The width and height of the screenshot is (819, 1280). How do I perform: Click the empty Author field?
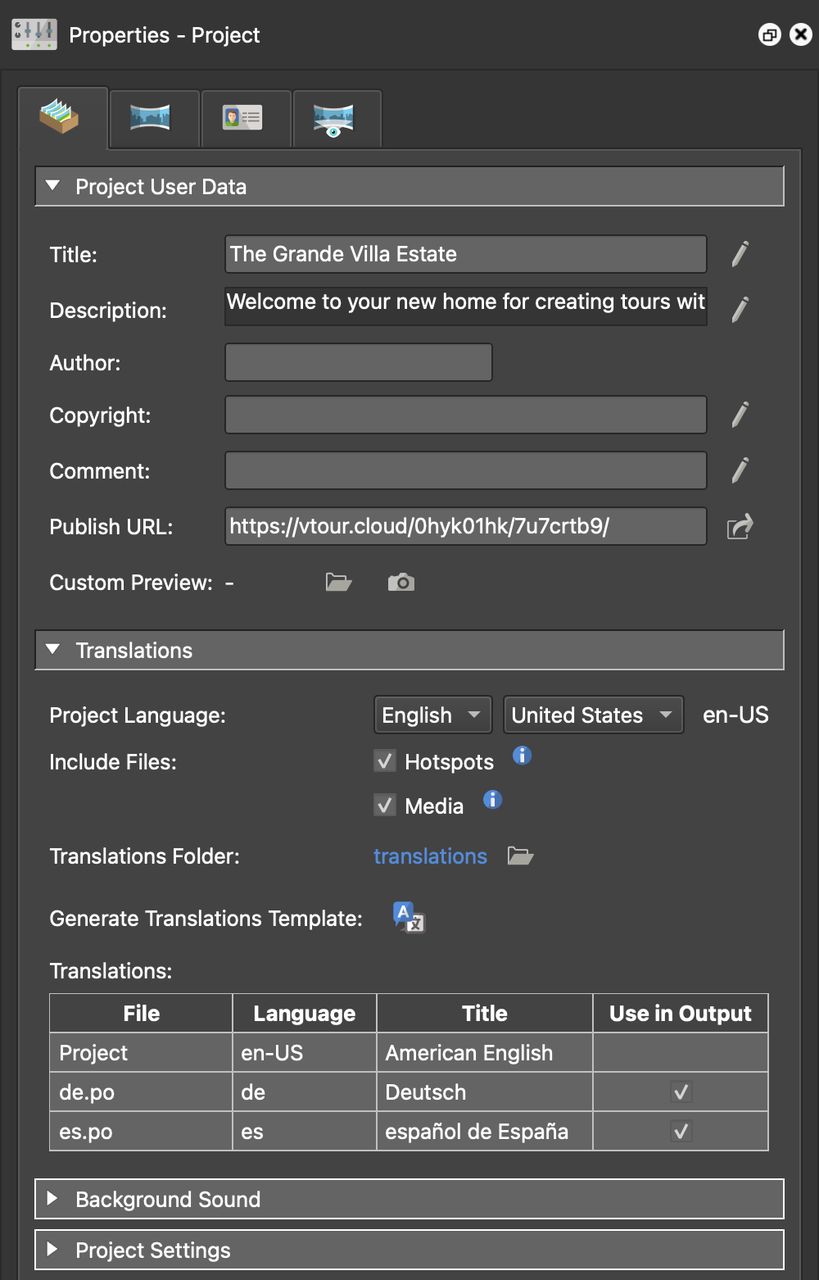(359, 362)
